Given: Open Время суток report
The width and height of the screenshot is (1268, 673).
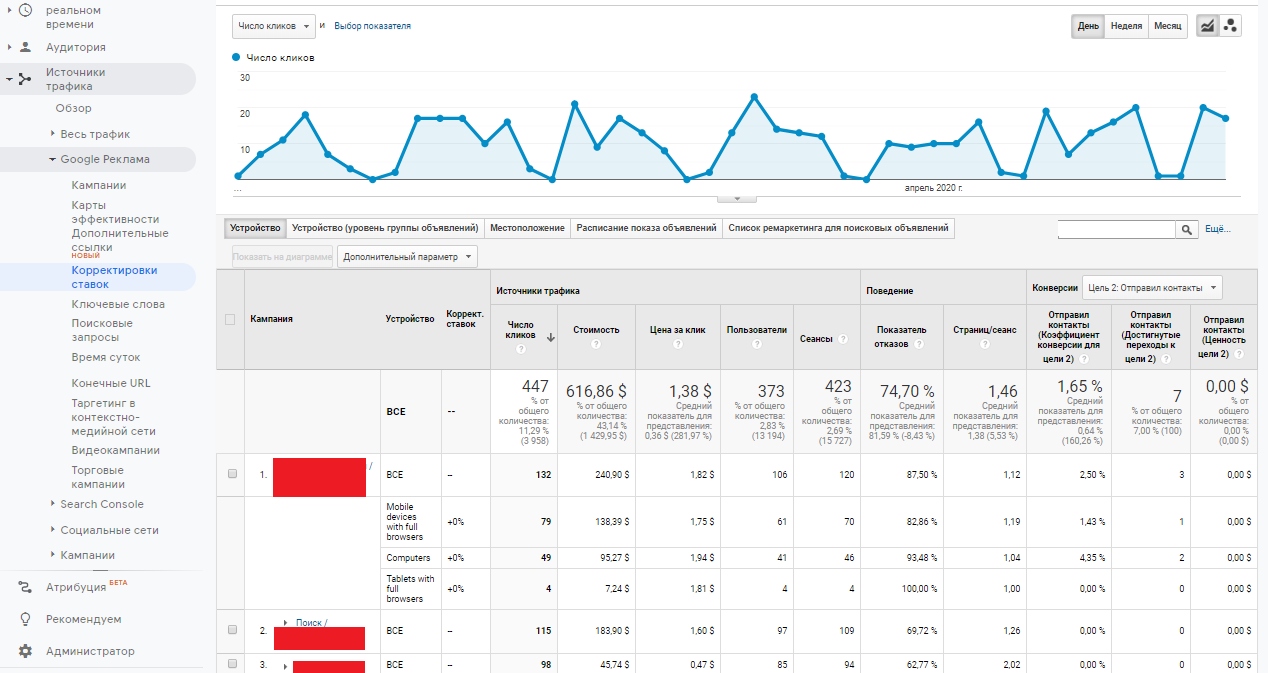Looking at the screenshot, I should point(106,357).
